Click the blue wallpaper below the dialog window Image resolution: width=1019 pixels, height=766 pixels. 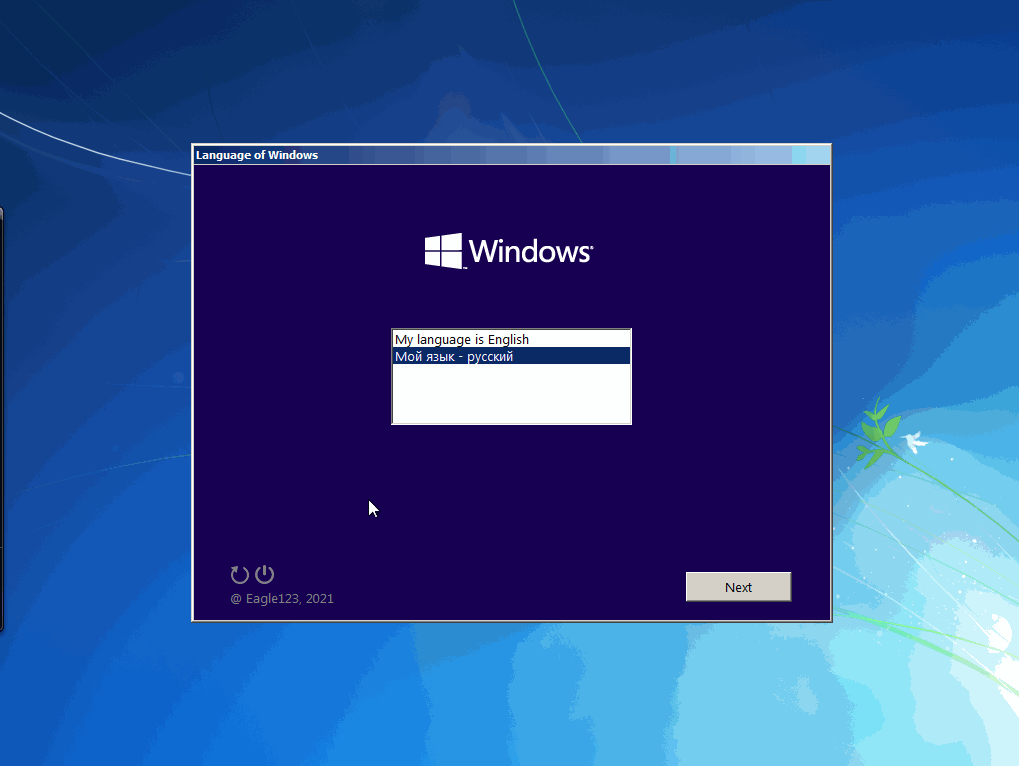[x=510, y=690]
